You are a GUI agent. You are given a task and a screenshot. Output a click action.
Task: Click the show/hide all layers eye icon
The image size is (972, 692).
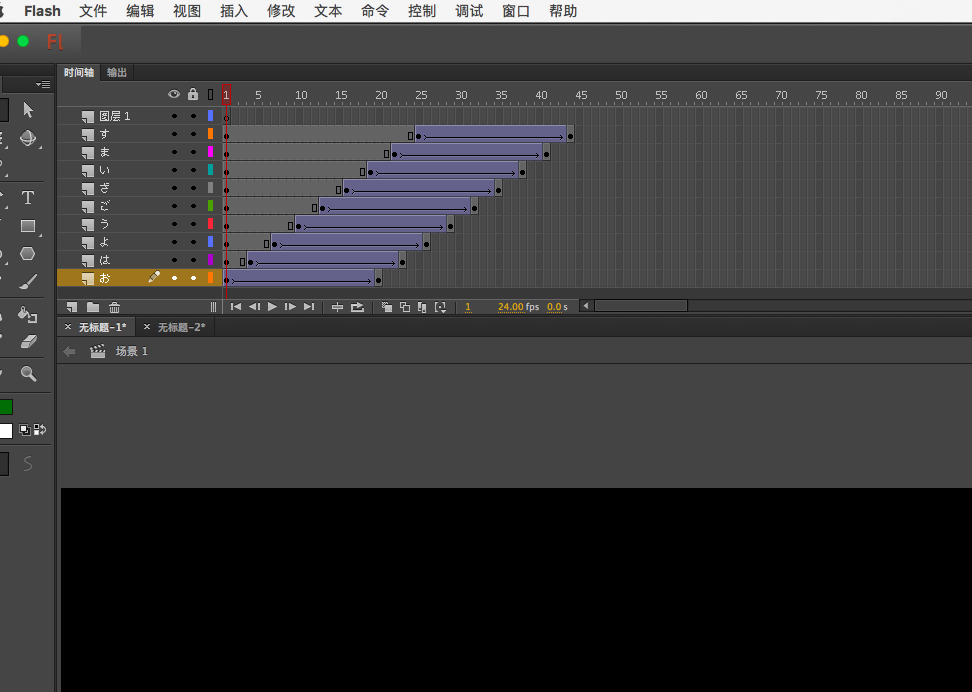point(174,94)
